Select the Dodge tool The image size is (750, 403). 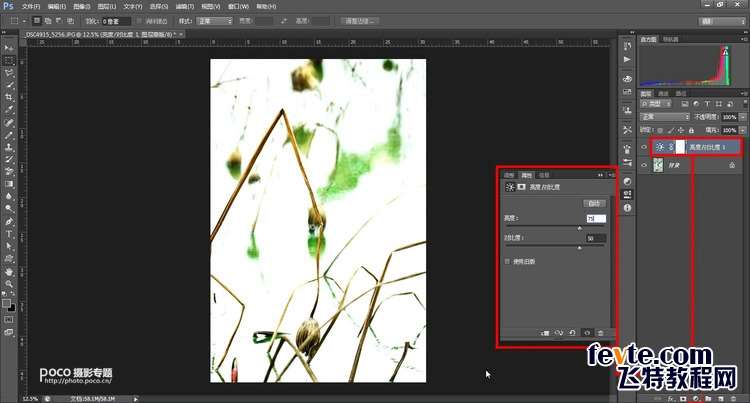(9, 209)
